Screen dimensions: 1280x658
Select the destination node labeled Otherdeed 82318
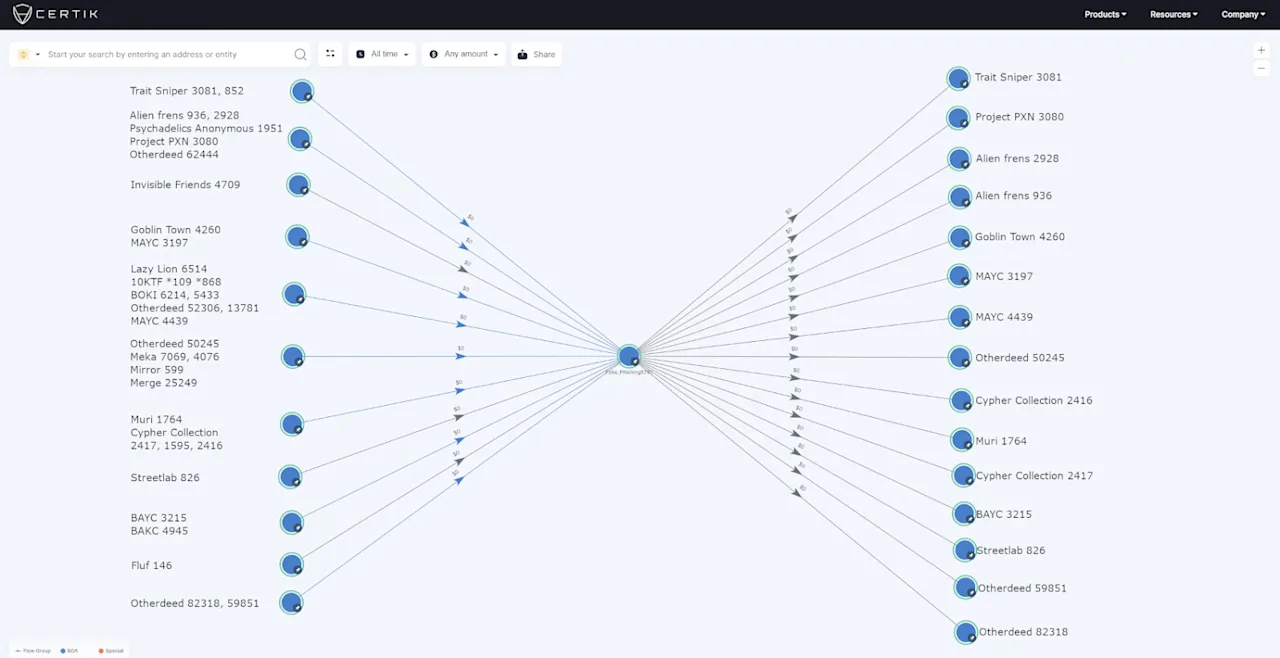point(966,632)
